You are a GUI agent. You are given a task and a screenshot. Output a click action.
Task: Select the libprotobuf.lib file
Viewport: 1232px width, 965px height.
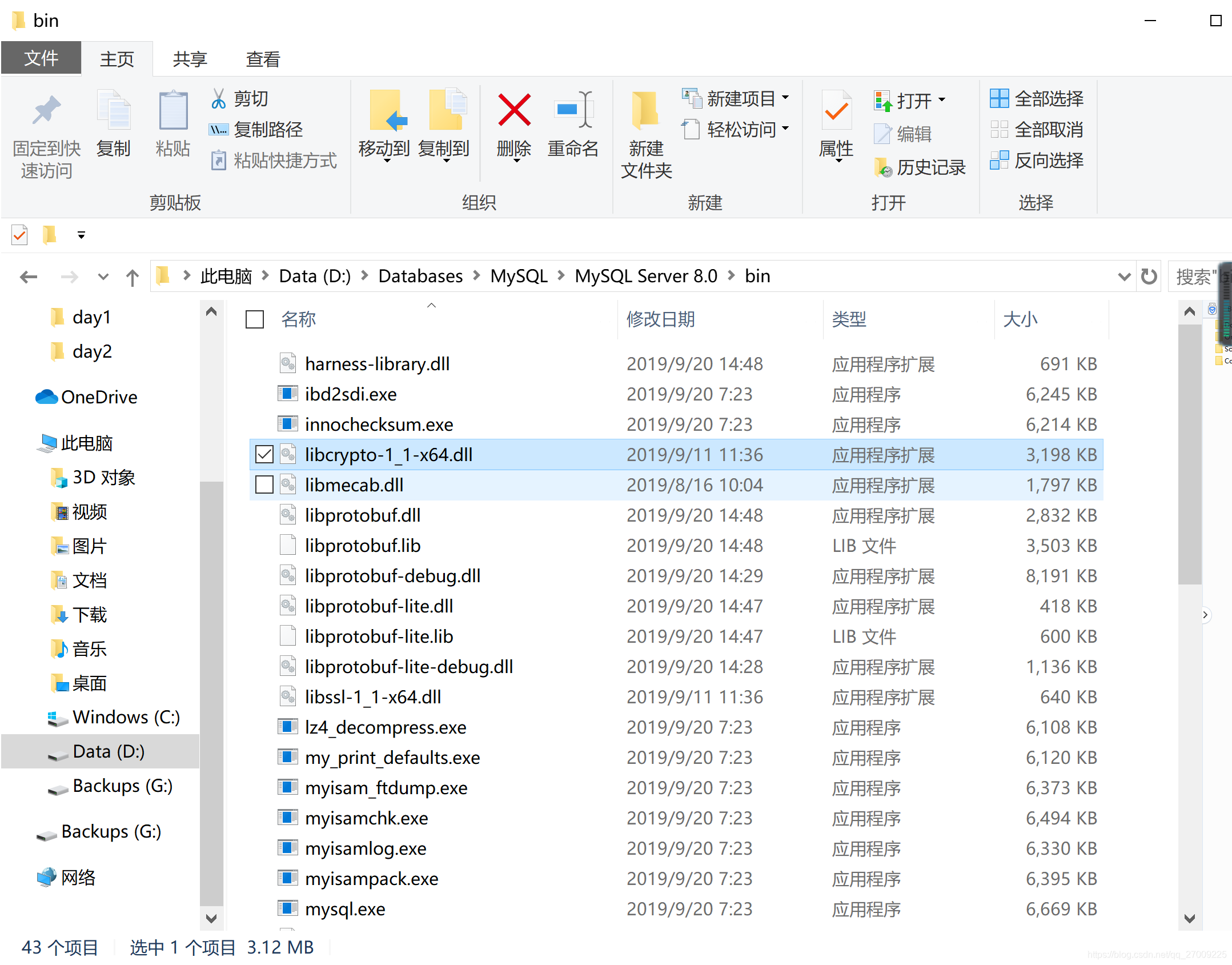(x=676, y=546)
